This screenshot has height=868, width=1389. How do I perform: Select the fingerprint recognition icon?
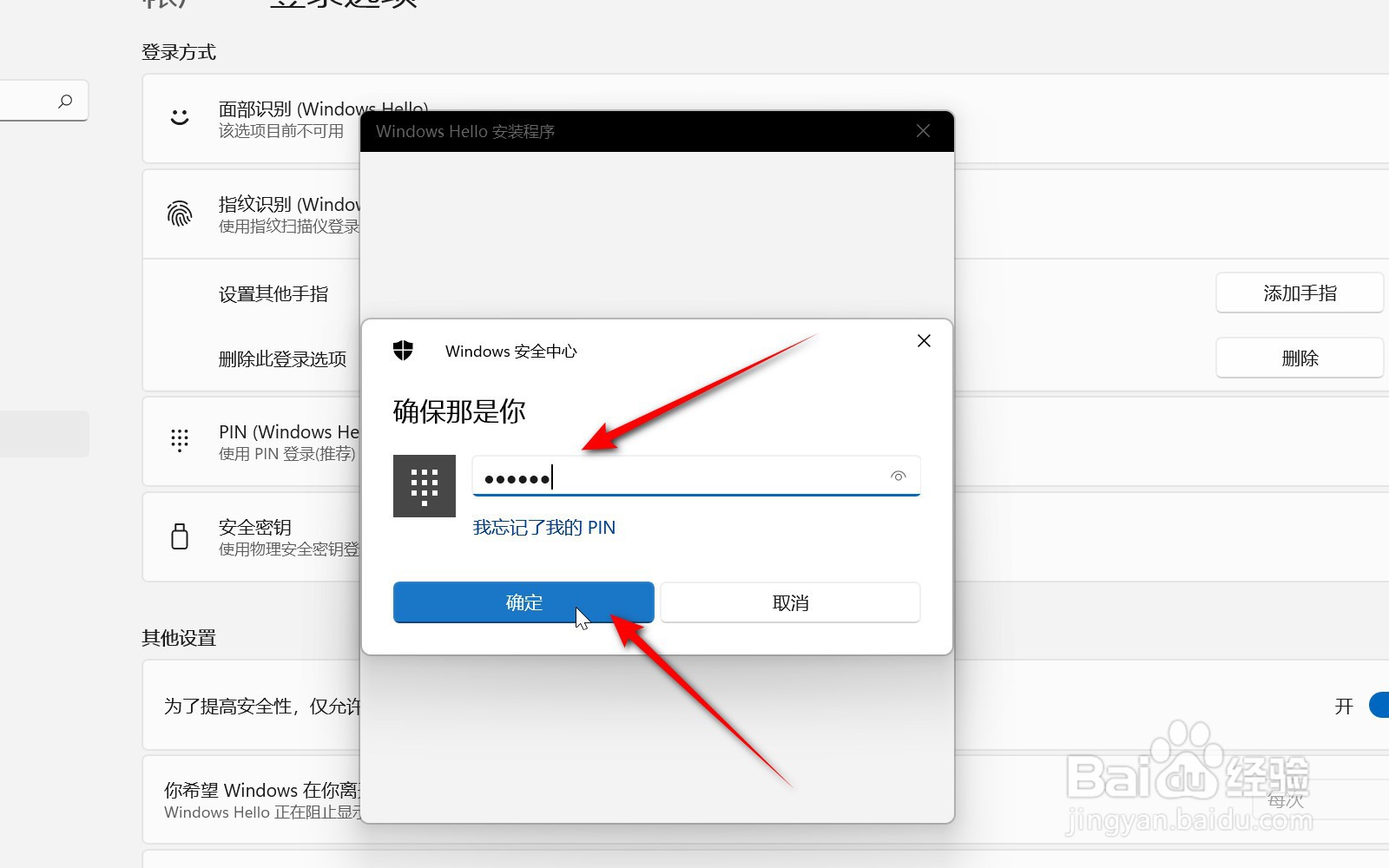180,213
